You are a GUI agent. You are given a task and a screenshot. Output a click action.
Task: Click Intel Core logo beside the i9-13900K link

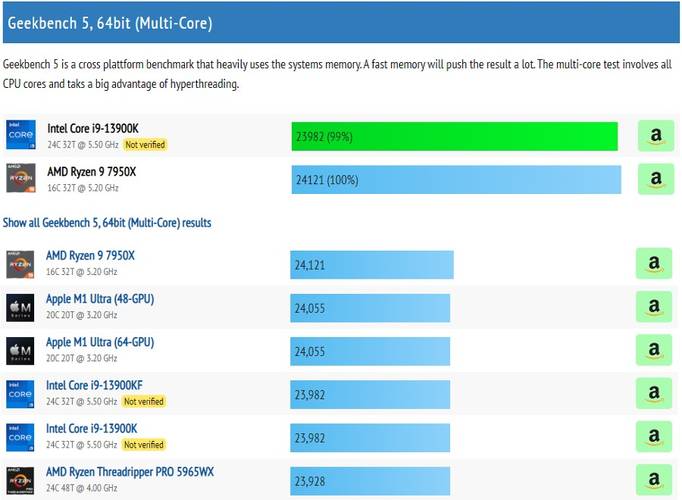coord(20,437)
